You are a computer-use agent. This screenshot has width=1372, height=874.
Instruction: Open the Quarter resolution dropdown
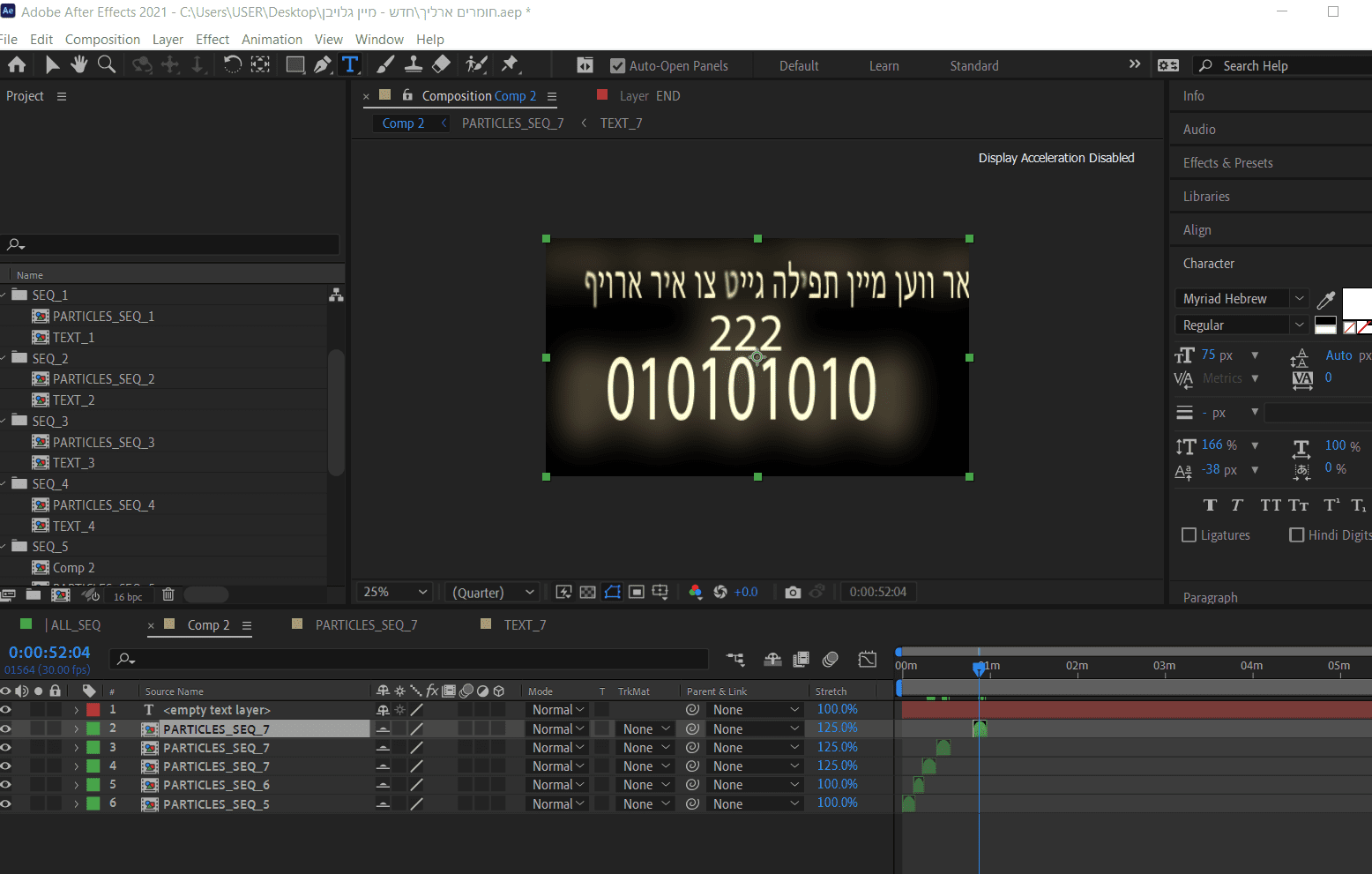click(494, 592)
